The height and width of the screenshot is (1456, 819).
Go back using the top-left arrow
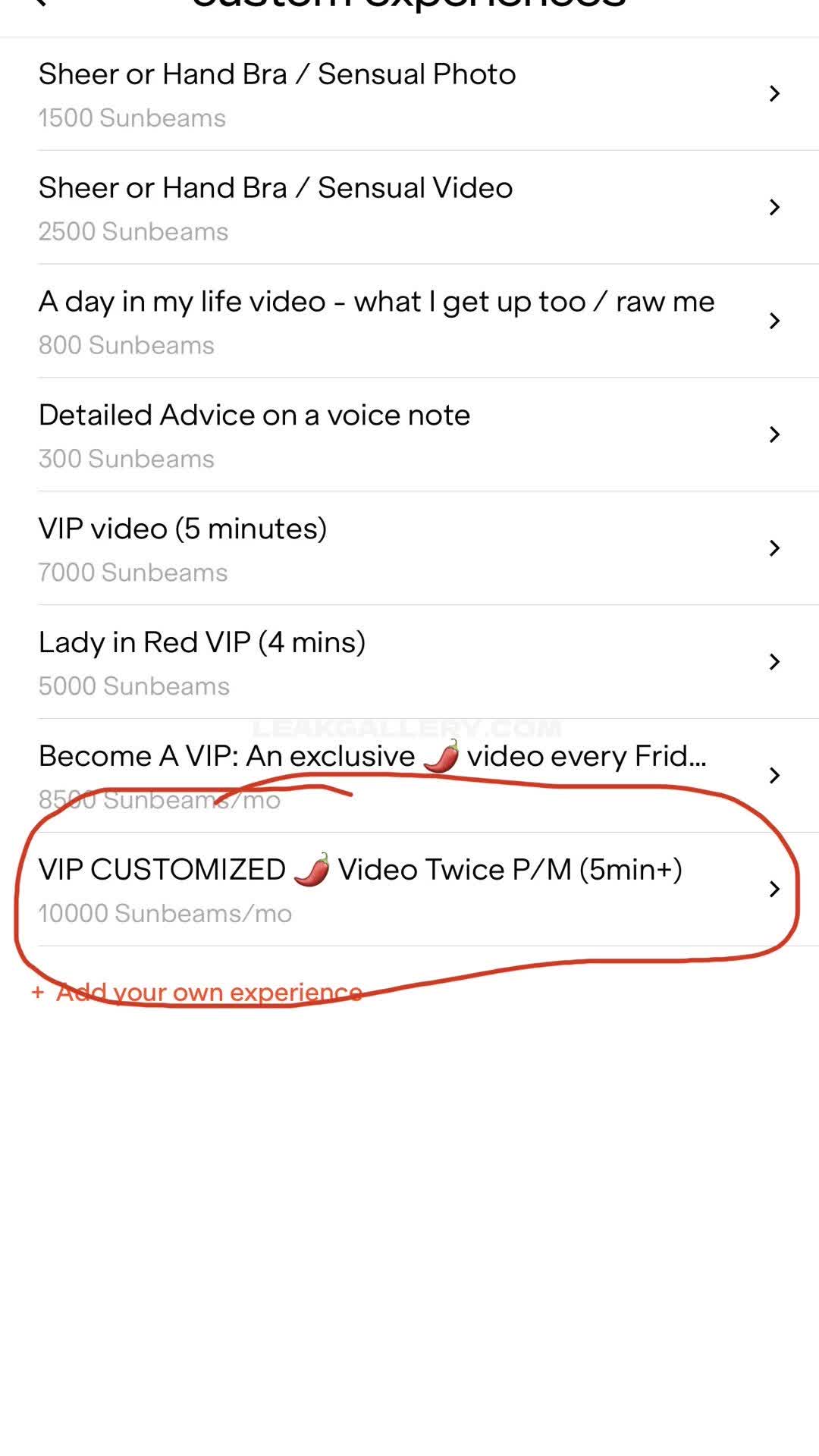tap(39, 3)
